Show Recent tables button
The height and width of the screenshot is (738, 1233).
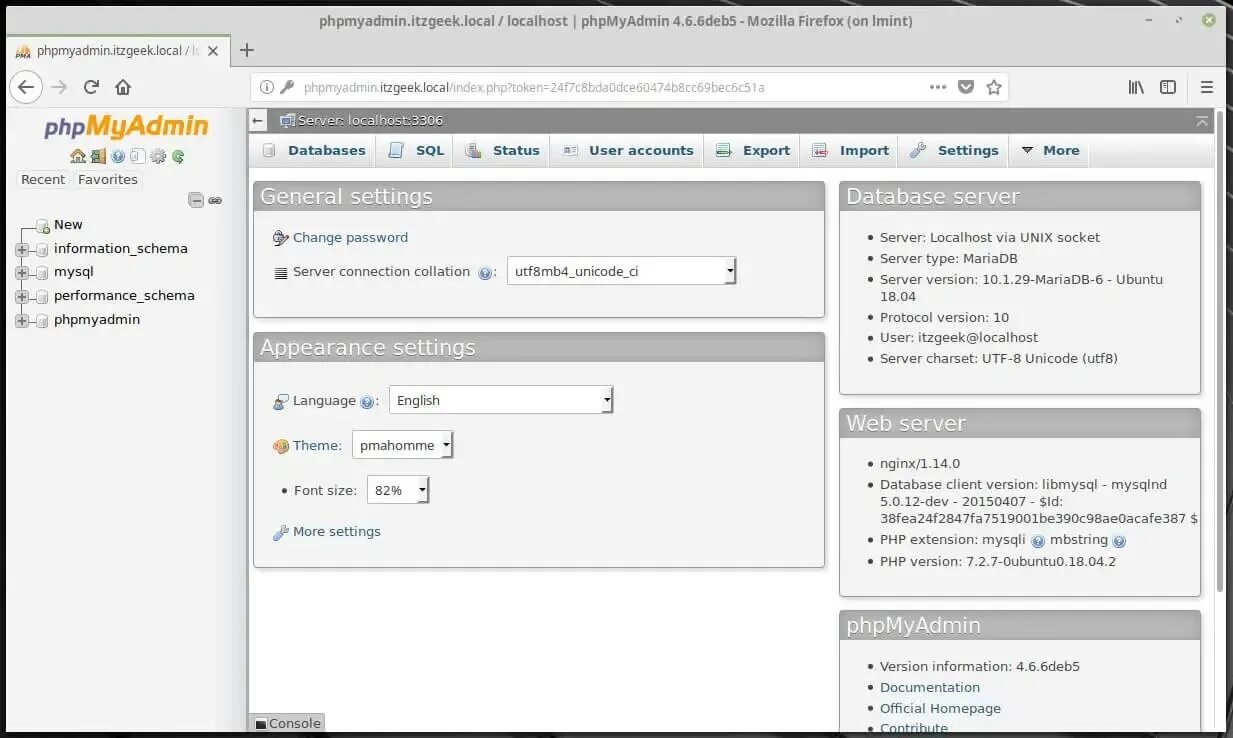point(43,180)
